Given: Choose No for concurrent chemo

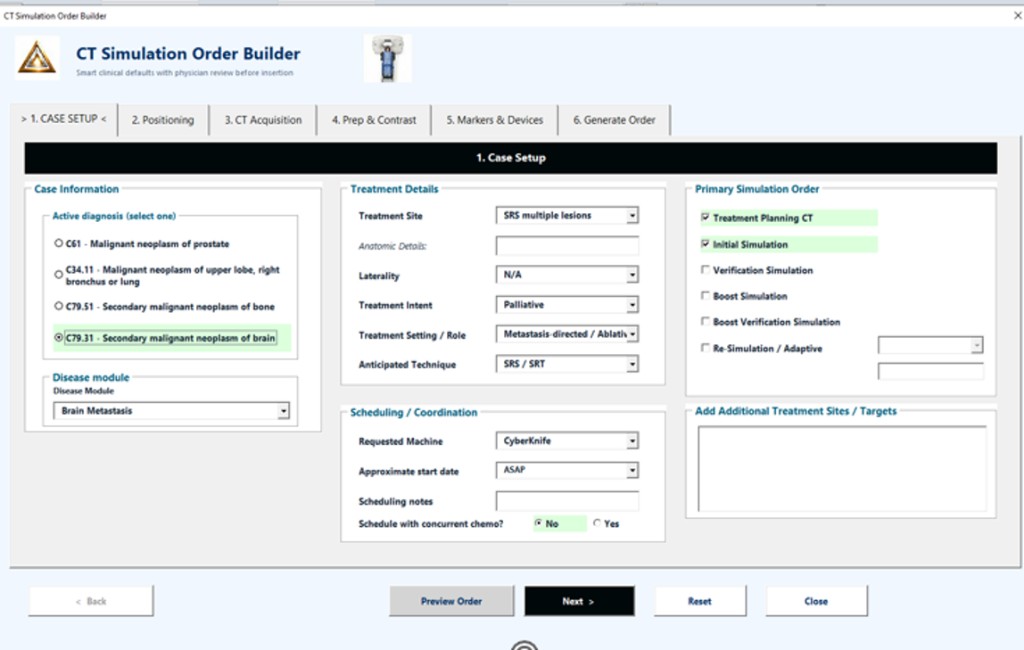Looking at the screenshot, I should pos(538,523).
